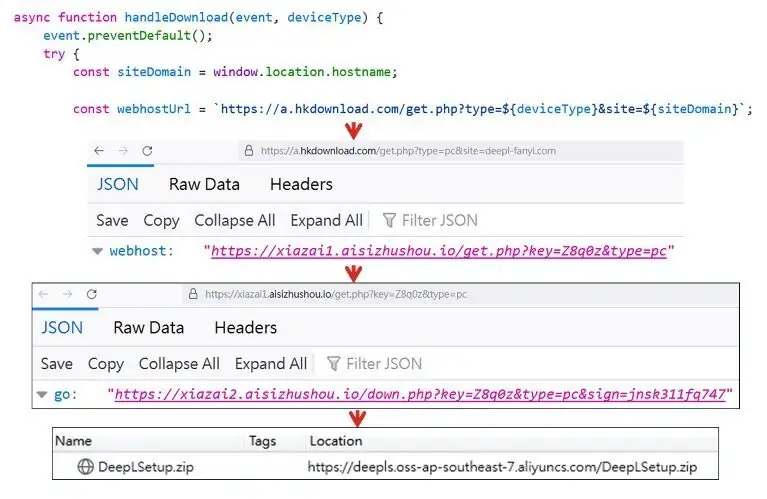Click funnel icon in aisizhushou JSON filter
This screenshot has width=767, height=499.
click(333, 364)
